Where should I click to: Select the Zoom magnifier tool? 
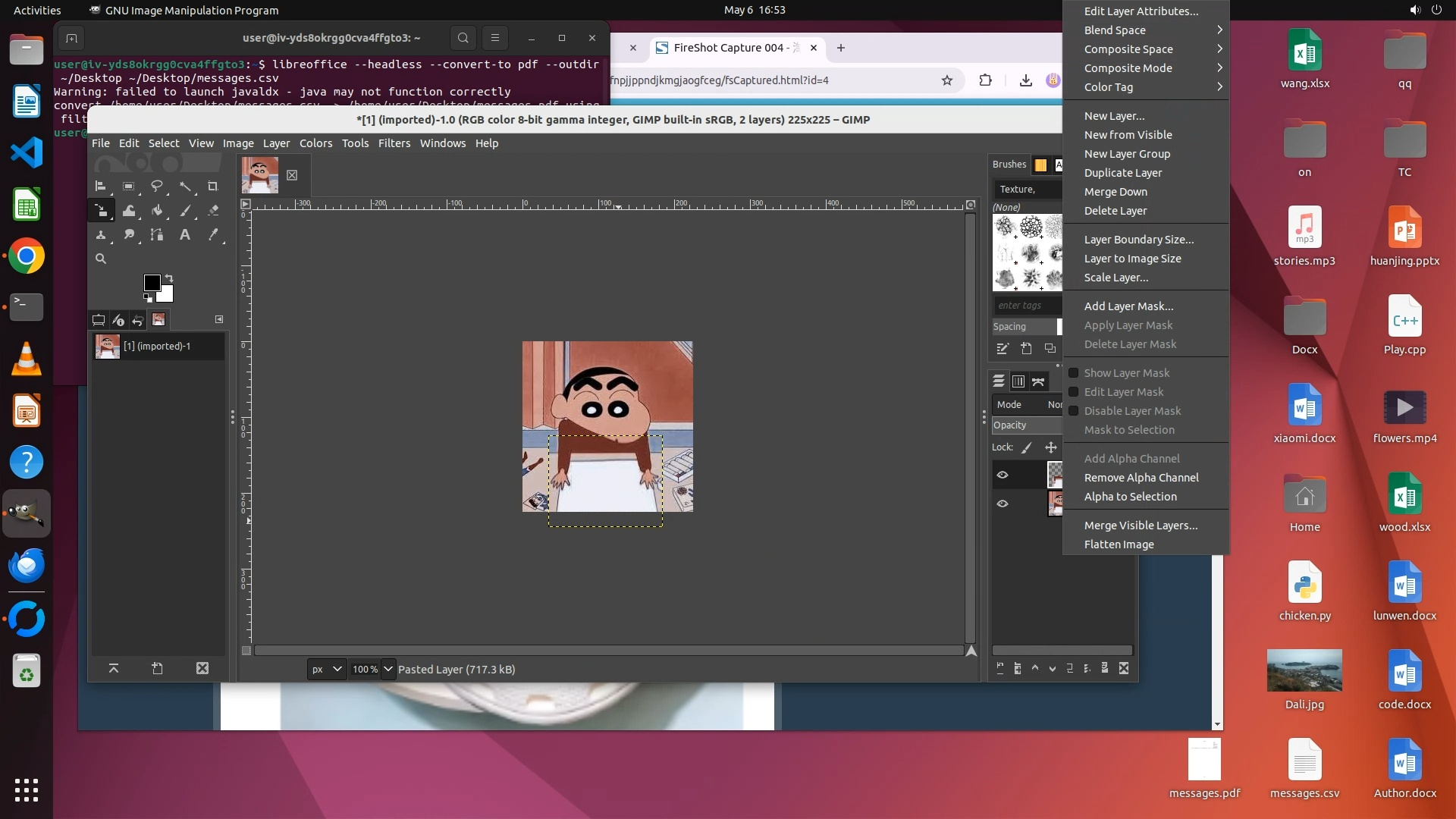(x=101, y=259)
